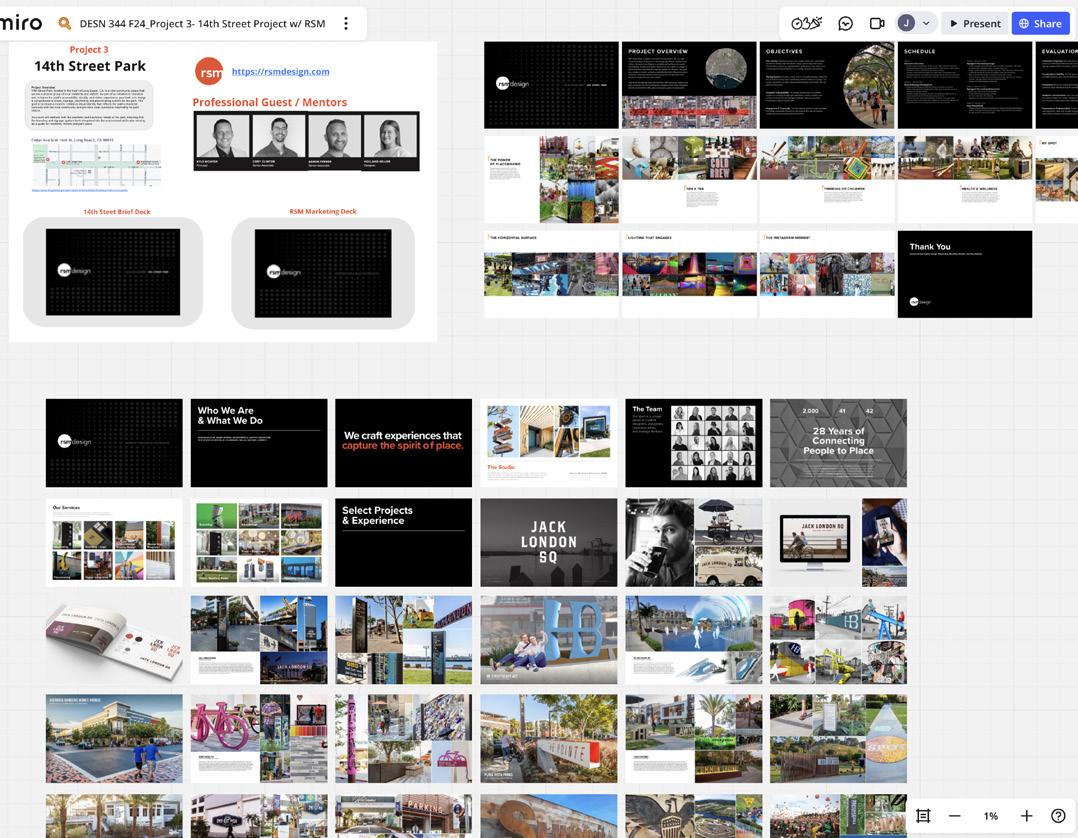Select the RSM Marketing Deck thumbnail
Viewport: 1078px width, 838px height.
coord(323,273)
